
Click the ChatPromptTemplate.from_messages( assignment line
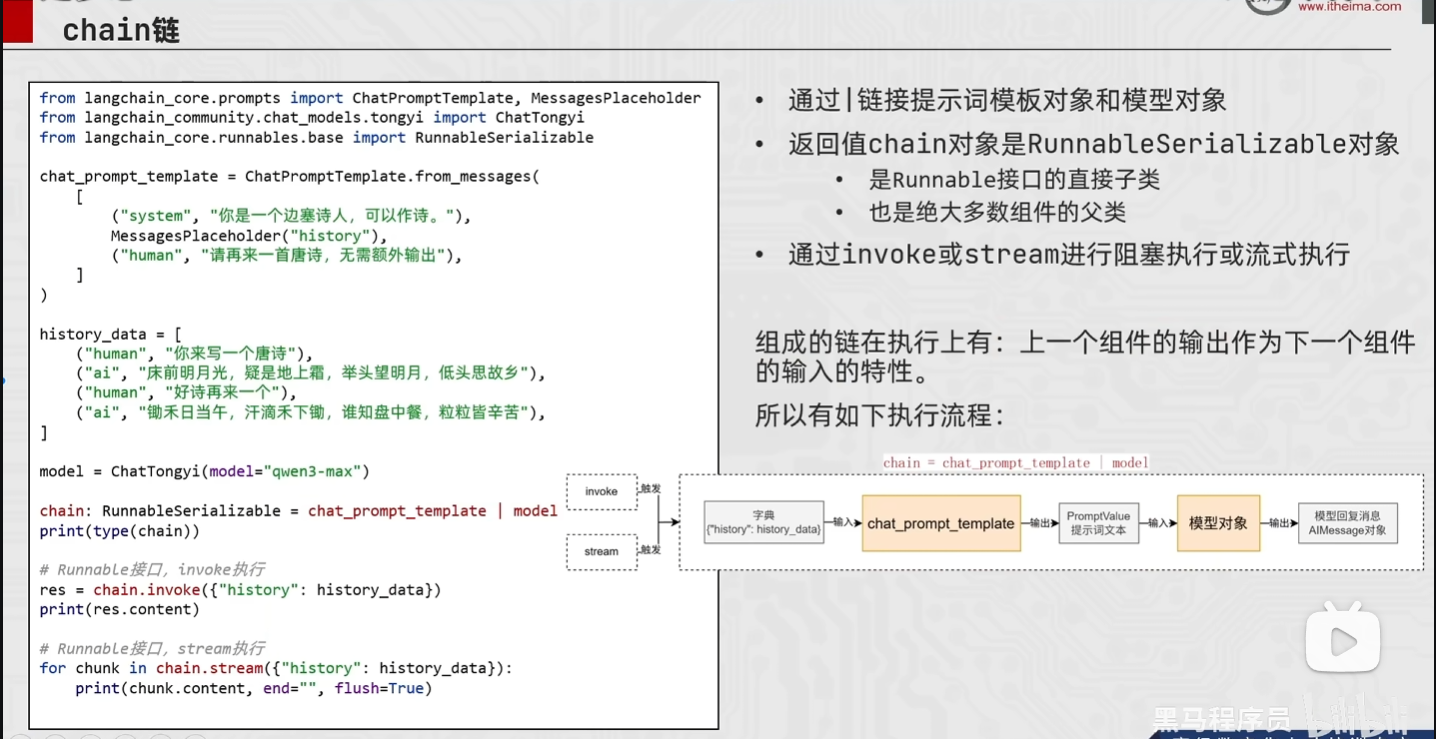(x=290, y=176)
